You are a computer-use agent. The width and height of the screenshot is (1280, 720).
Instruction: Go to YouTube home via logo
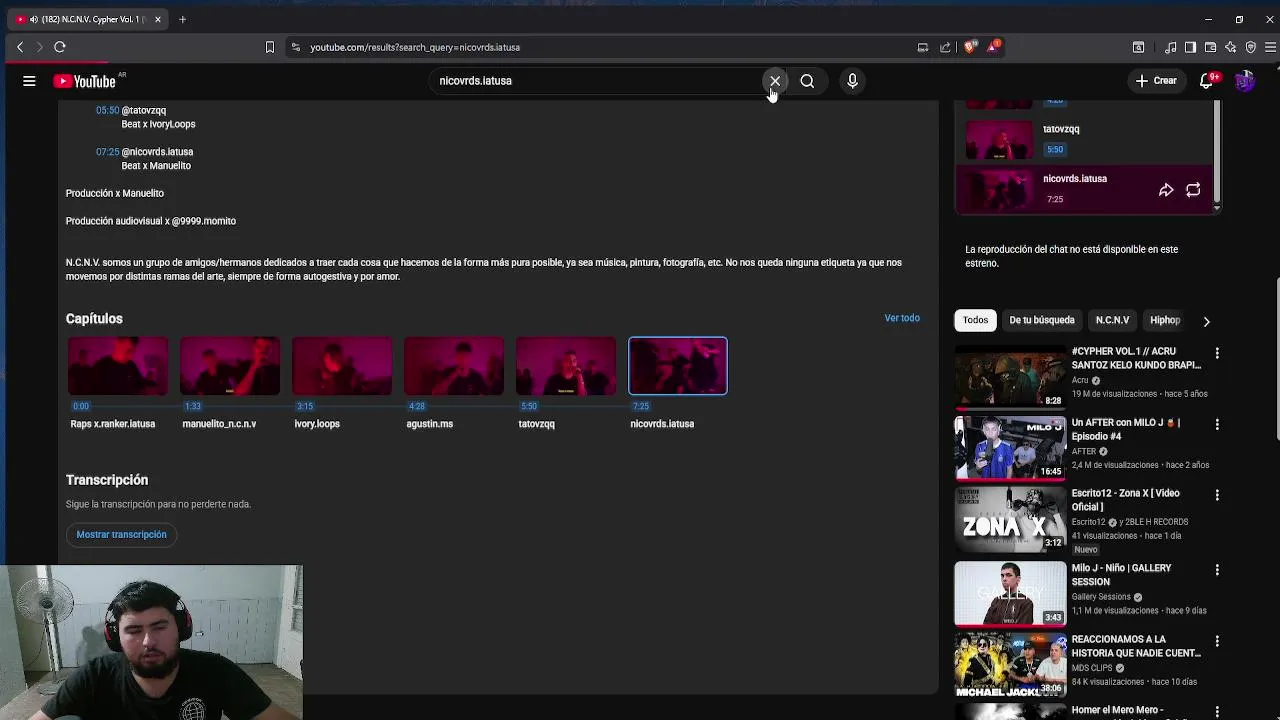click(x=85, y=81)
